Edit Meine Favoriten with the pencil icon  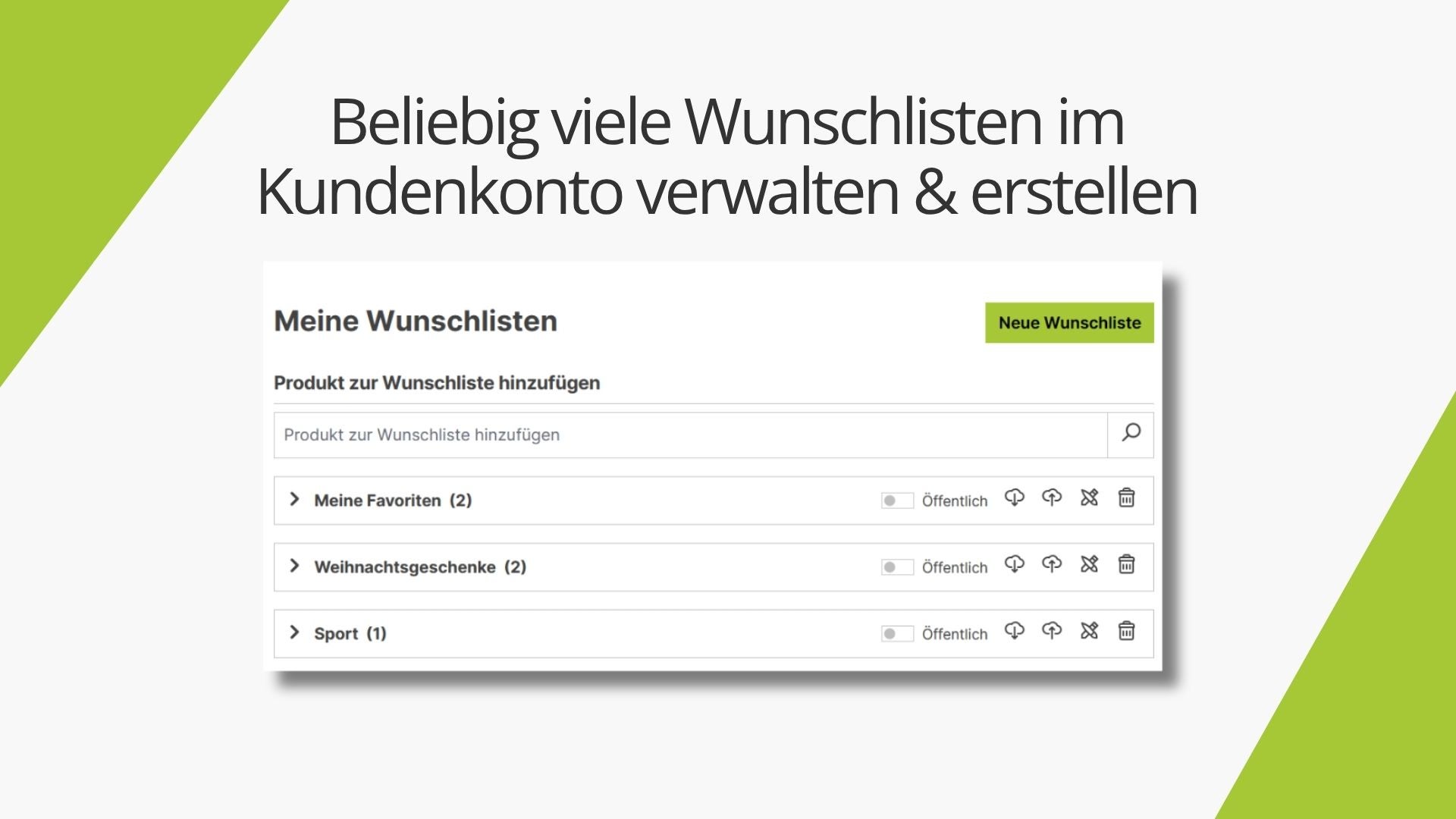[1089, 497]
